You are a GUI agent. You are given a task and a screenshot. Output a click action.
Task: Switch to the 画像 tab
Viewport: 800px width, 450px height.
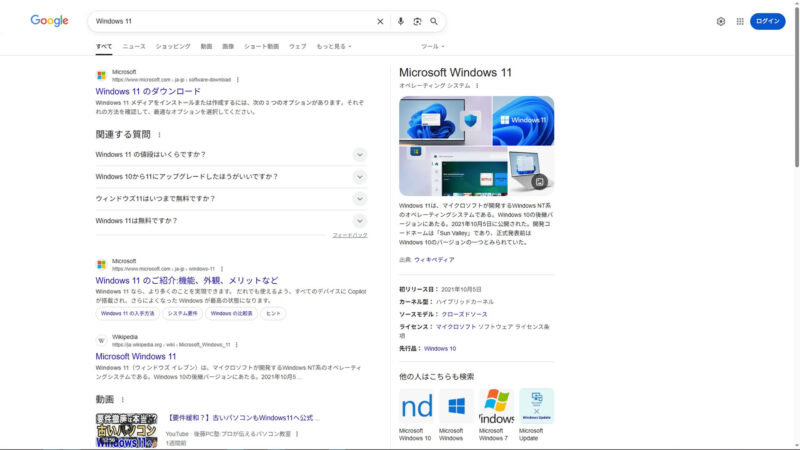click(228, 46)
